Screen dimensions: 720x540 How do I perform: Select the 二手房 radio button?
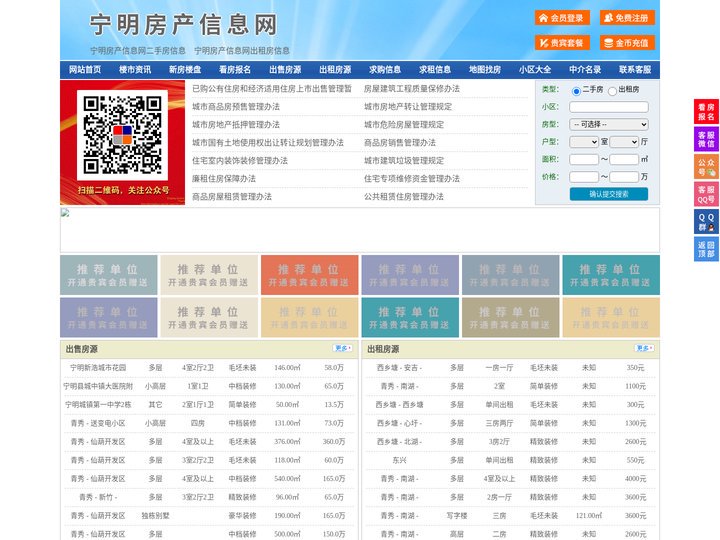[576, 91]
